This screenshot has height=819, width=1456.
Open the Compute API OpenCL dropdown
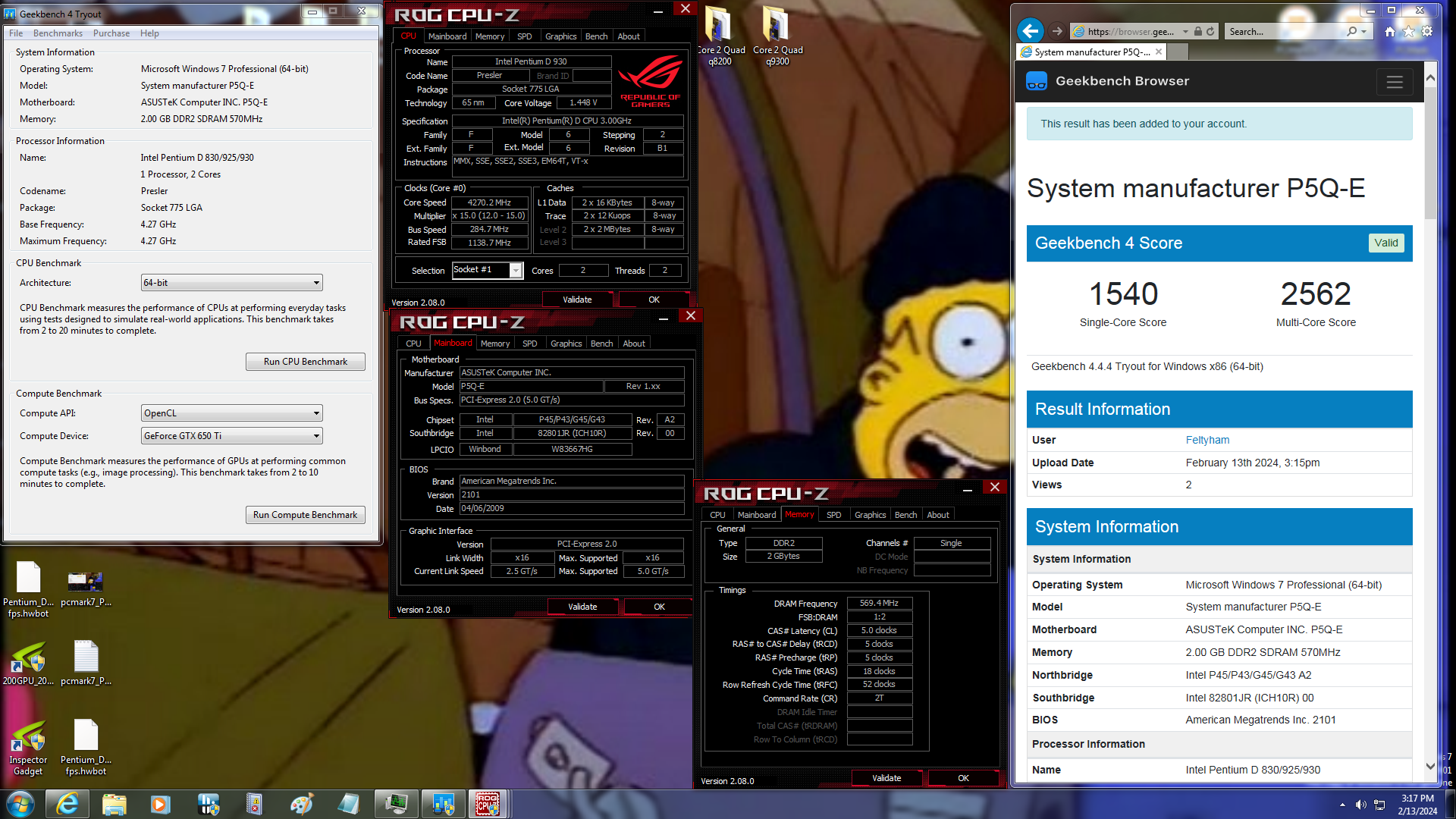tap(231, 413)
